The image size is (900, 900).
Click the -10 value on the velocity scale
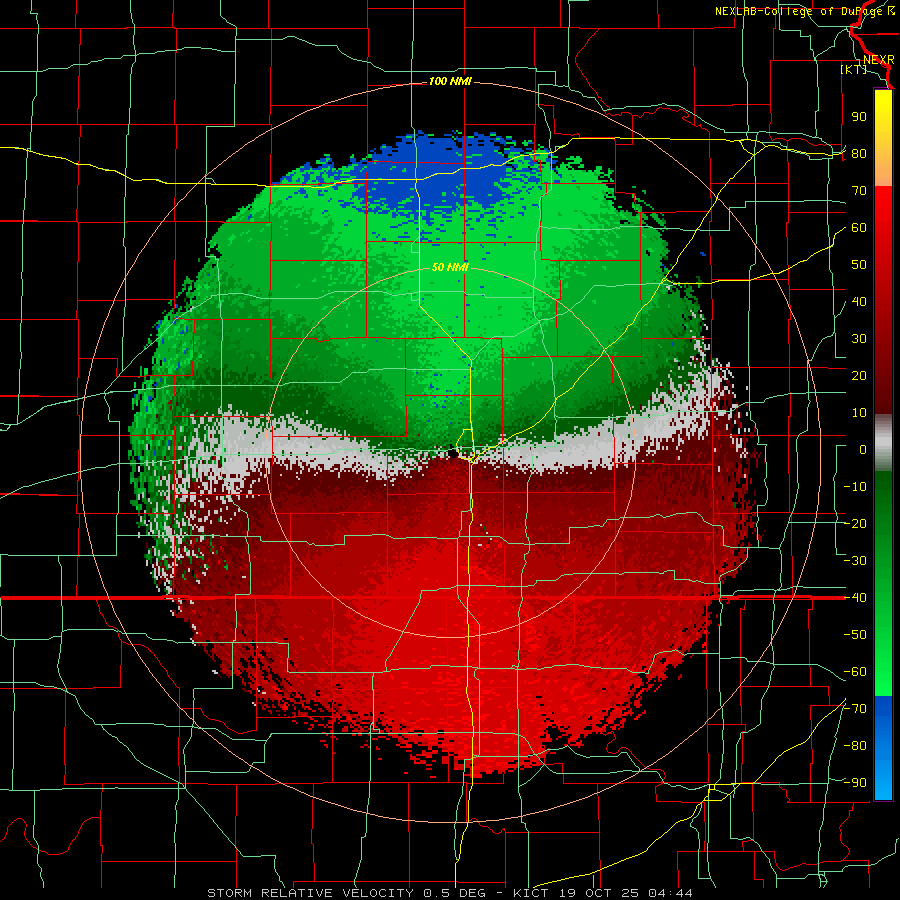[855, 487]
